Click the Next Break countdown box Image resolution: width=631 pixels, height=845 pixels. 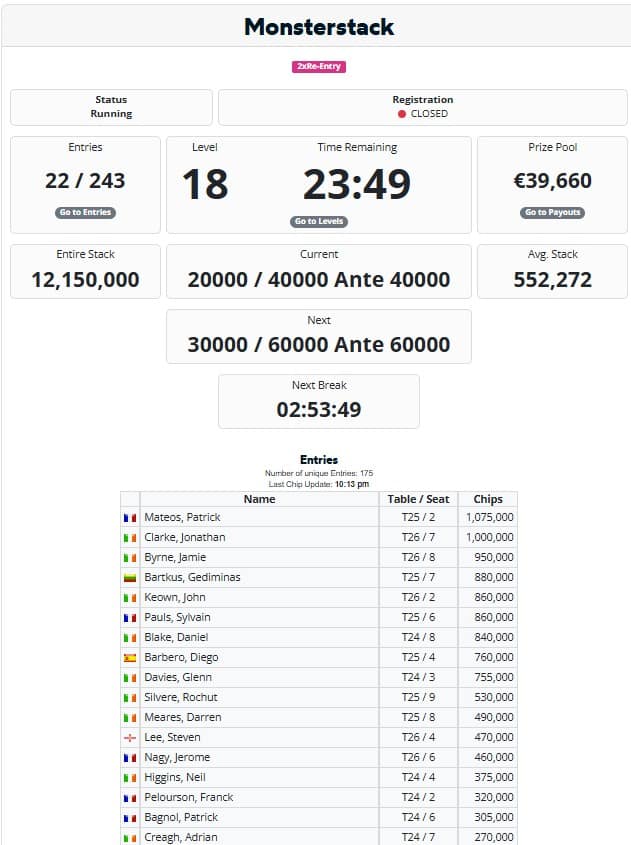pos(319,401)
